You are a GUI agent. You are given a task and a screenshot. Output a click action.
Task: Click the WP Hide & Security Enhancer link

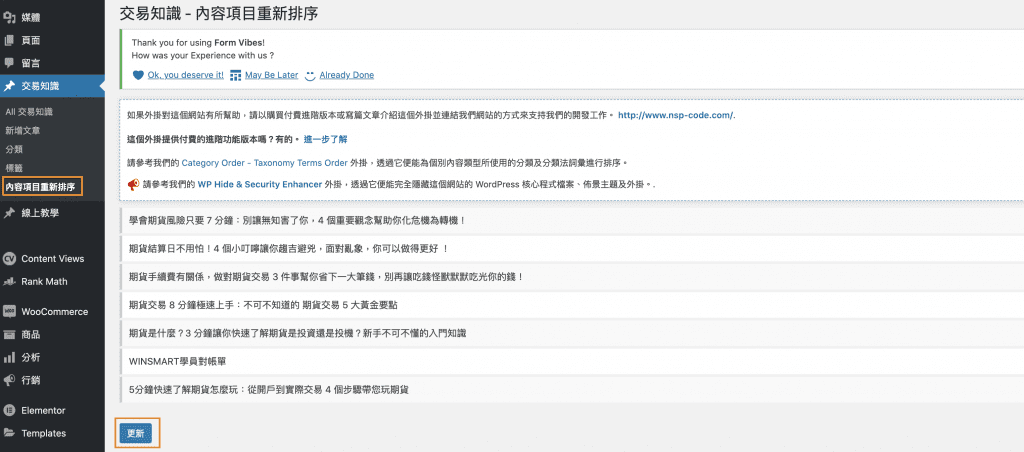pyautogui.click(x=258, y=185)
